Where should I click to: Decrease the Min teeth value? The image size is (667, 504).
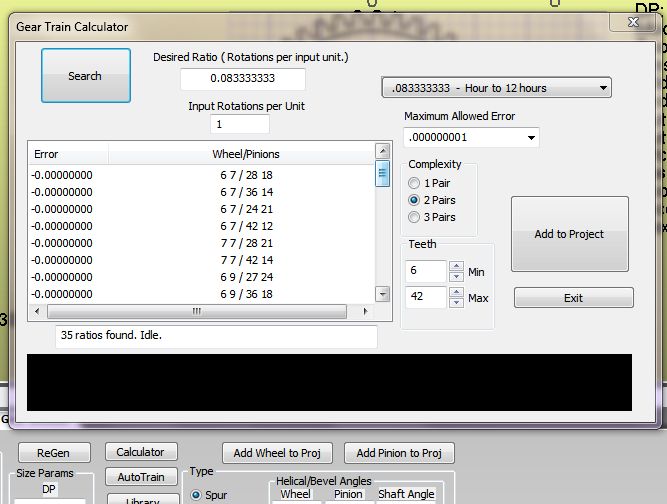456,277
